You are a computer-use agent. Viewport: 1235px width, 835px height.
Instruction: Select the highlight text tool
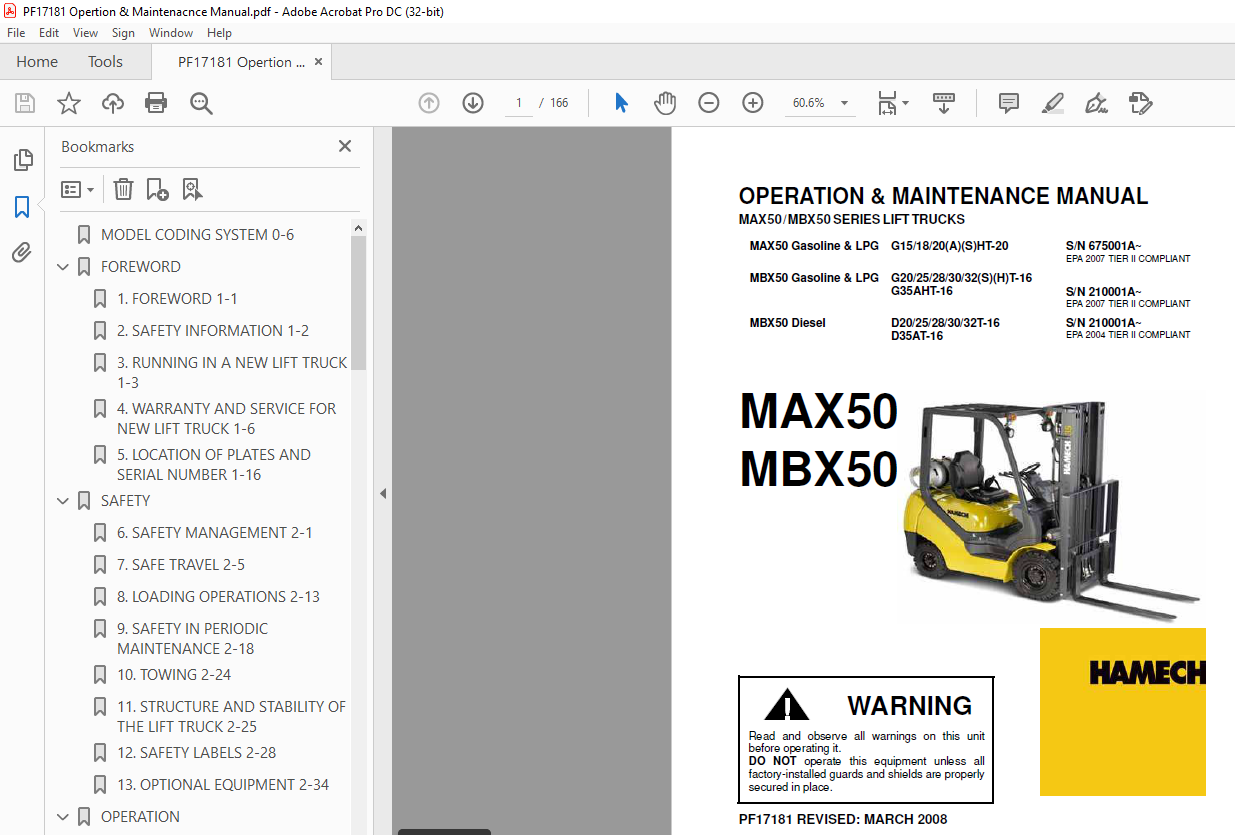1052,103
